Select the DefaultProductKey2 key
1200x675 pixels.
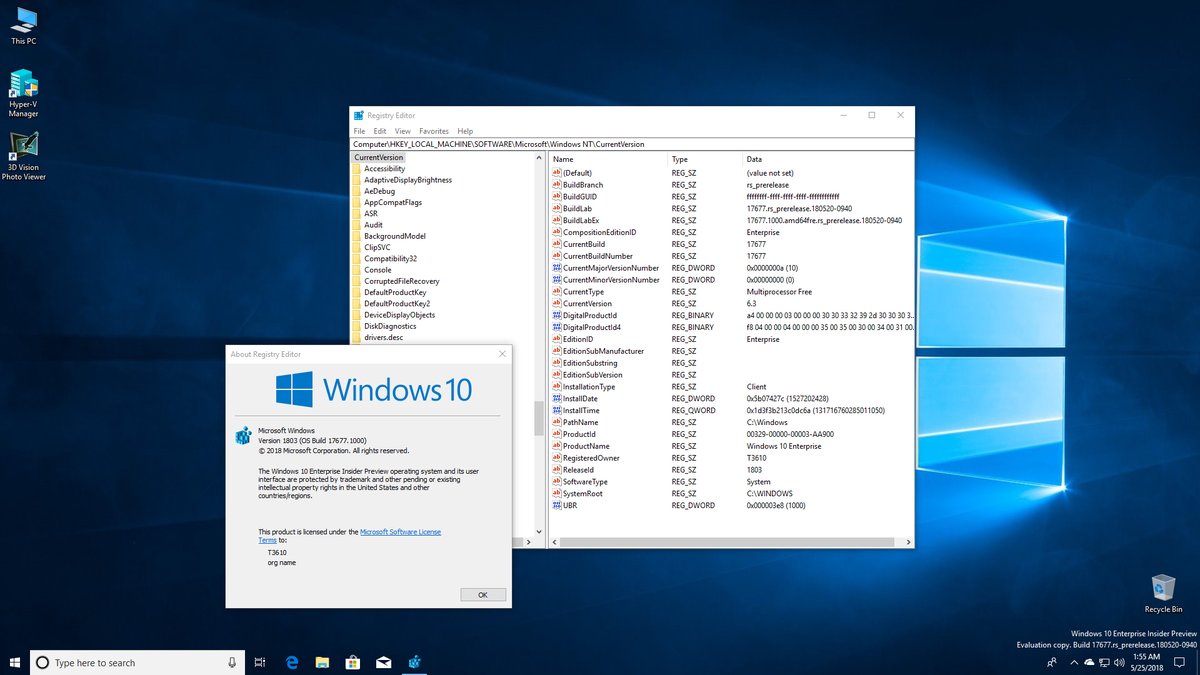coord(397,303)
